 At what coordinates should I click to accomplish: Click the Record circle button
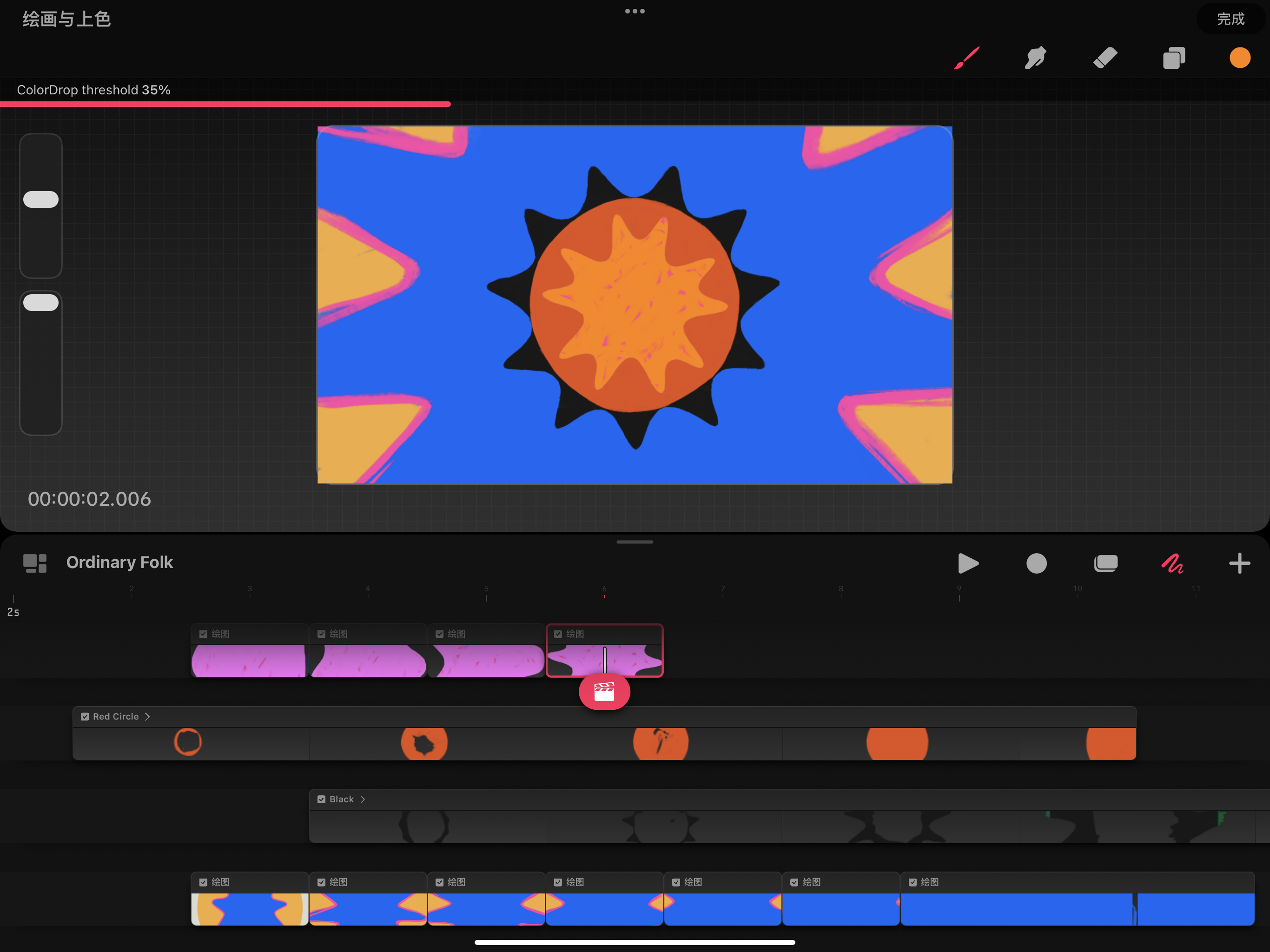tap(1036, 563)
